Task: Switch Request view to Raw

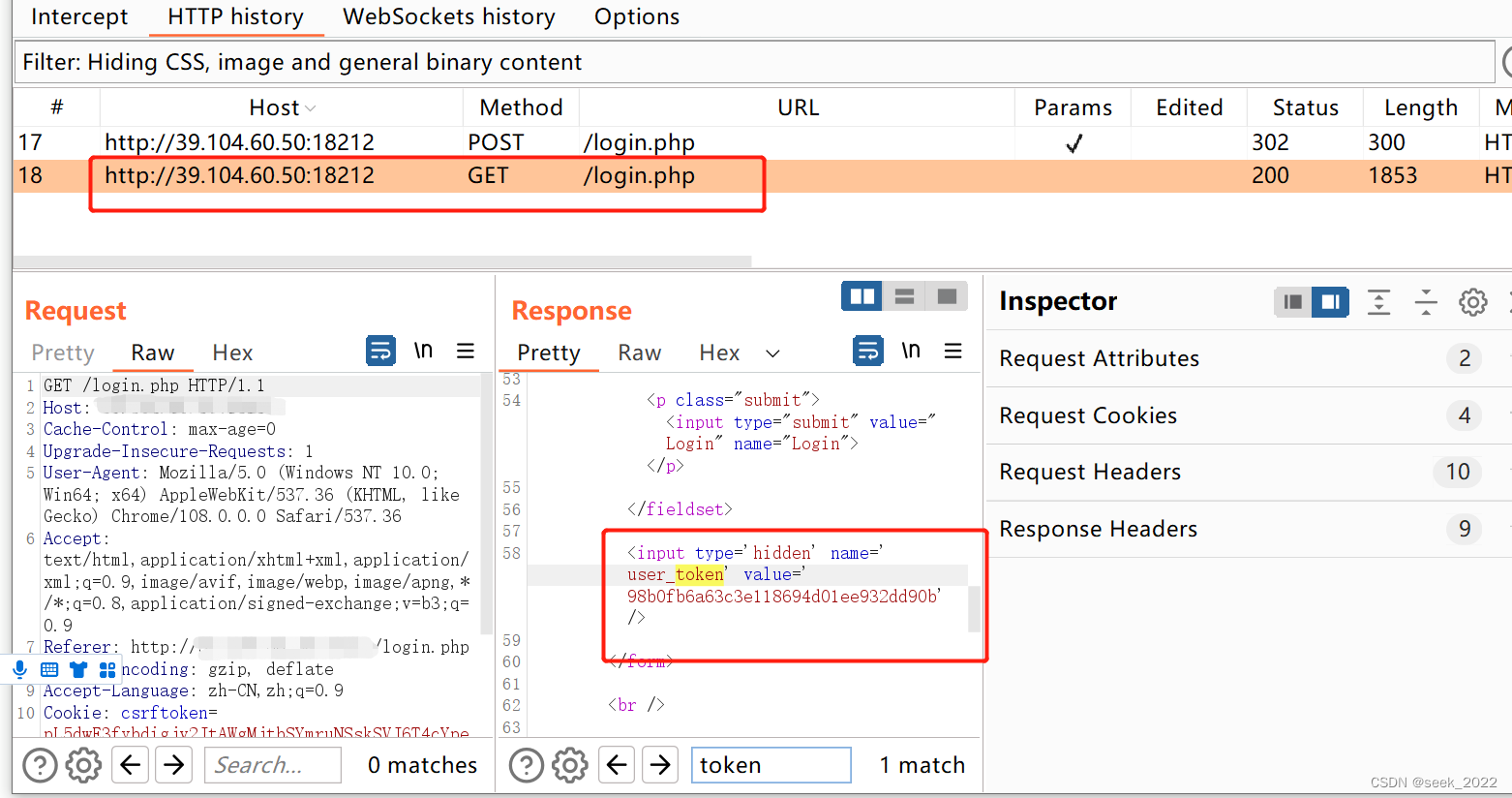Action: [153, 353]
